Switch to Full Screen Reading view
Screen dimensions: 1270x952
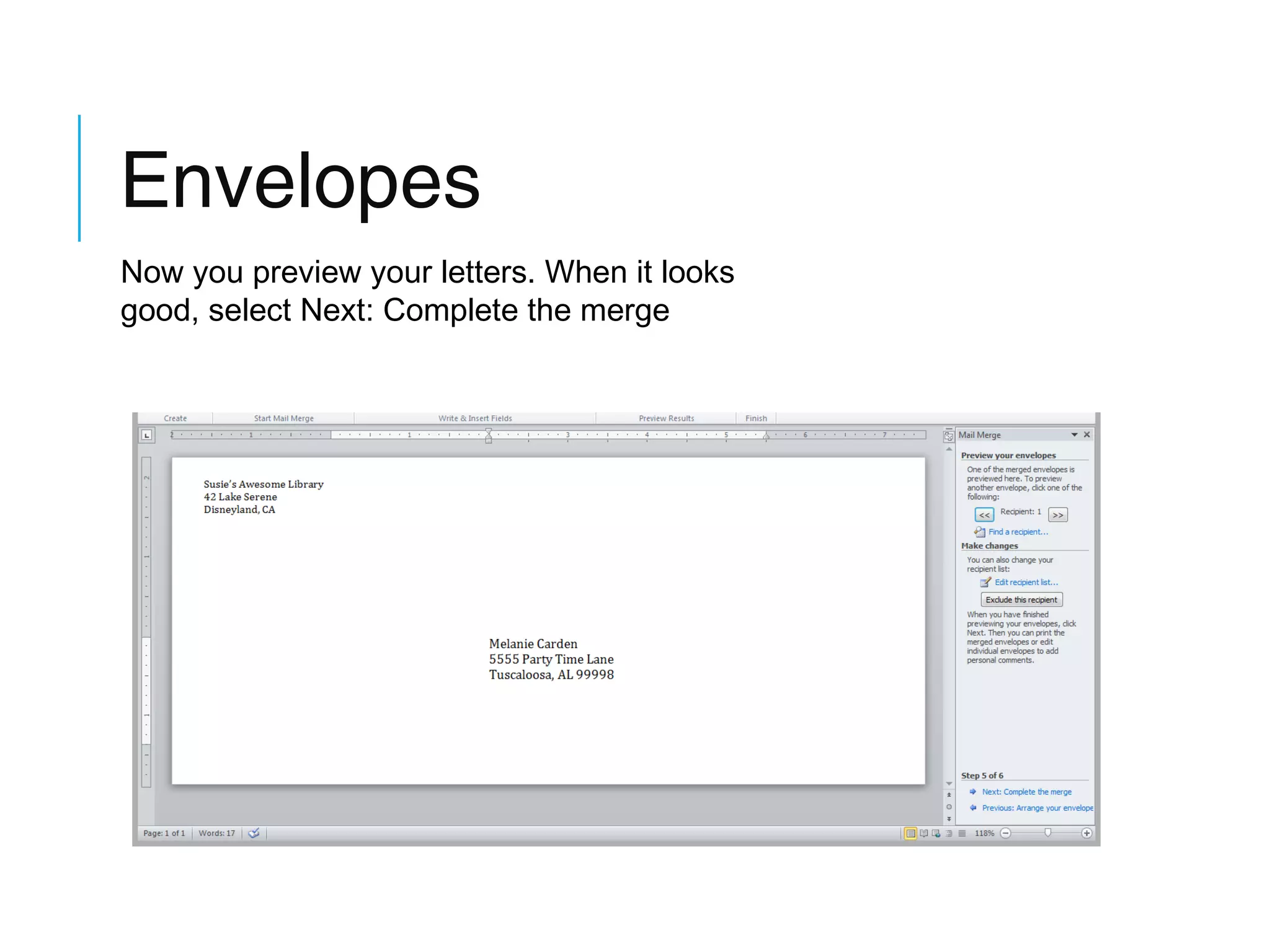coord(923,833)
